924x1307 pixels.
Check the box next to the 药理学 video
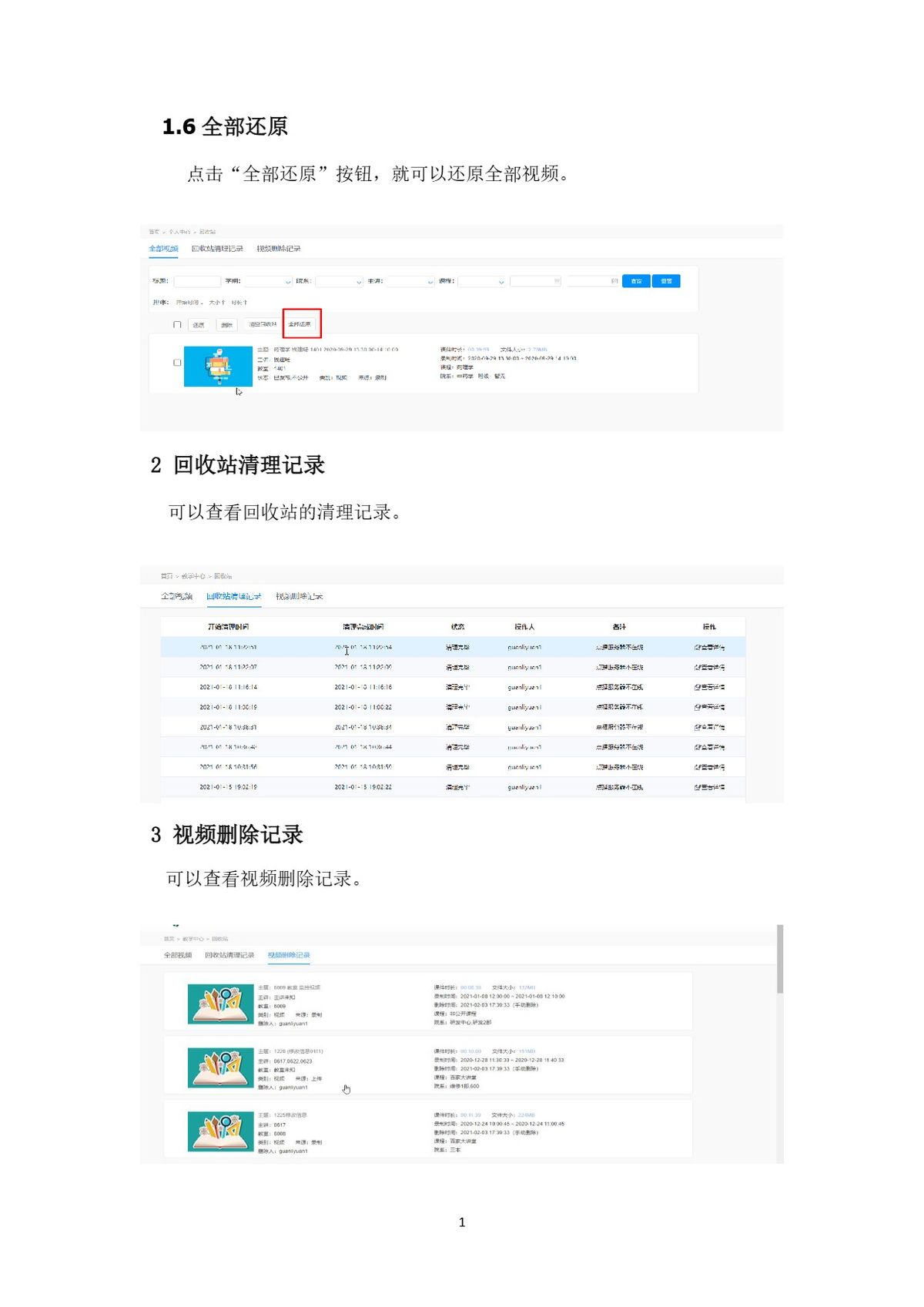177,362
